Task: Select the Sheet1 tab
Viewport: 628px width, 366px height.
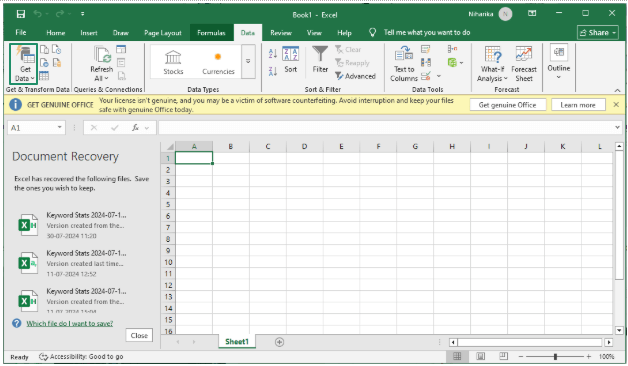Action: [237, 342]
